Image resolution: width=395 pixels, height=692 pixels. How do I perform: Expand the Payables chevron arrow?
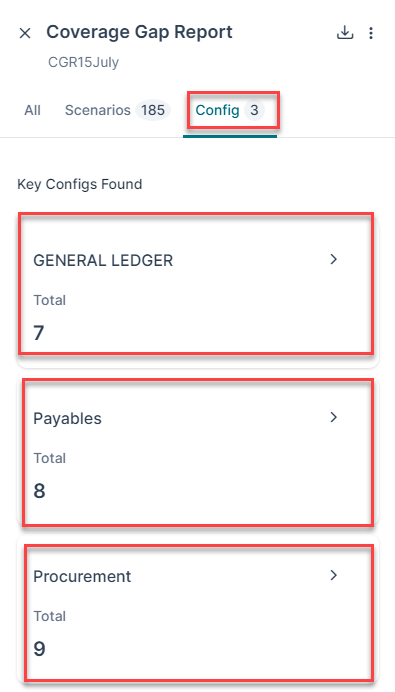click(x=334, y=417)
